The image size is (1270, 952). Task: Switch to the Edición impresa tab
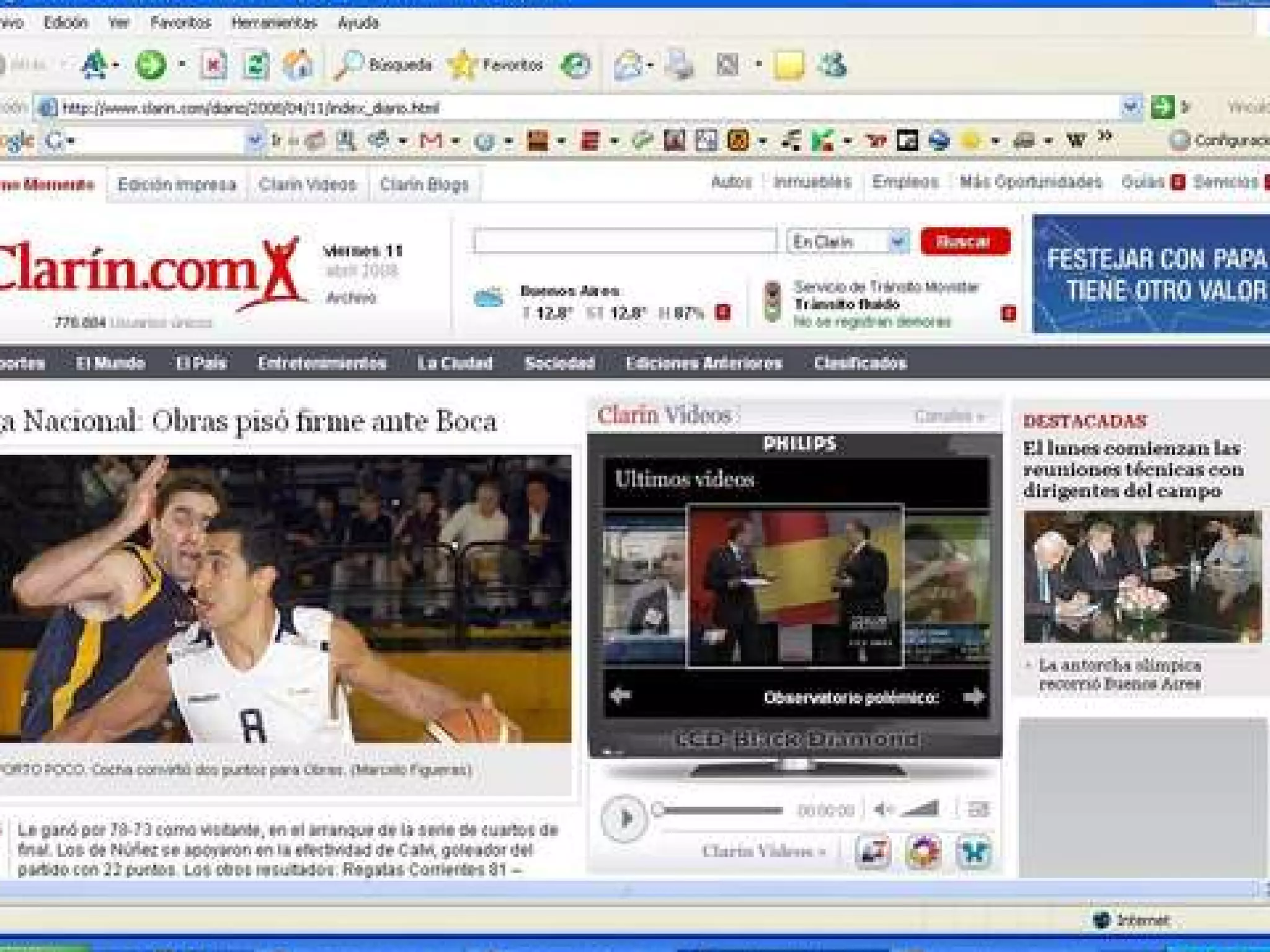[x=177, y=185]
